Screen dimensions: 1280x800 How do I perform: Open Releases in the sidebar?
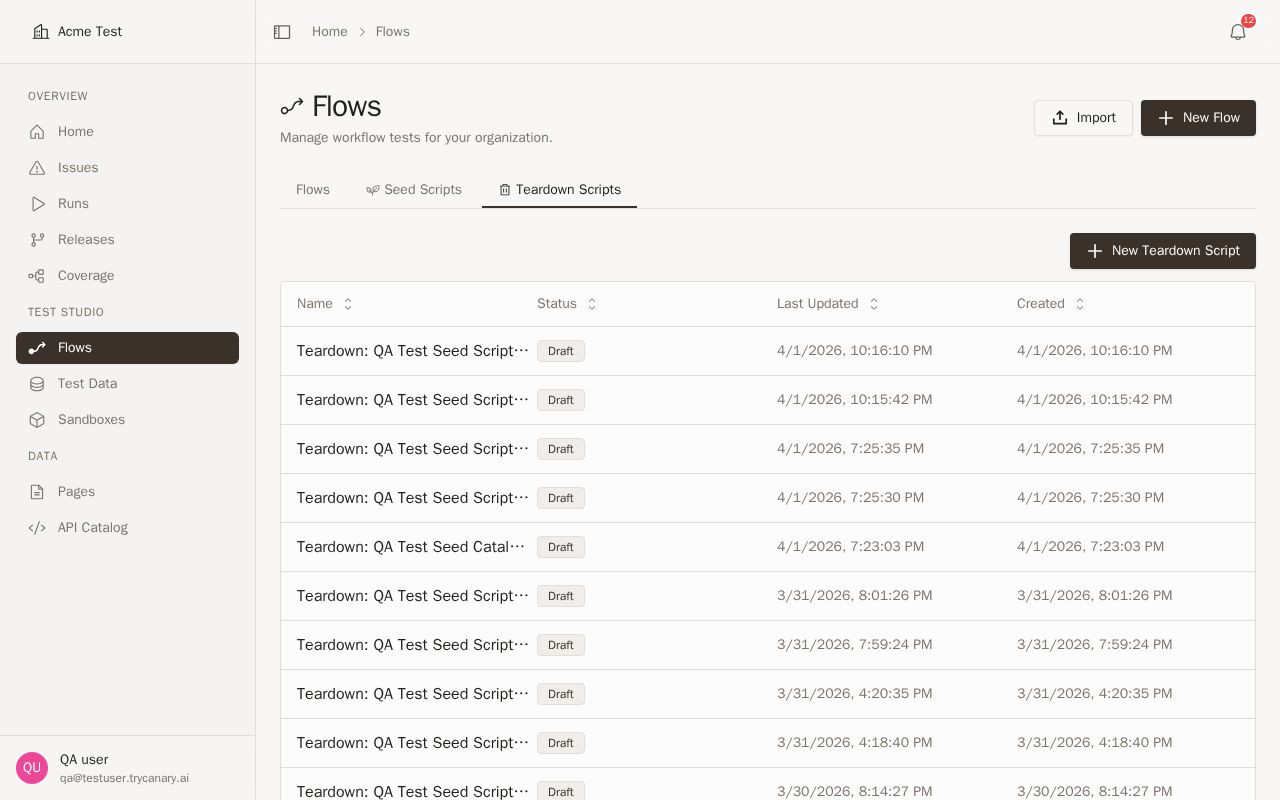pos(127,240)
